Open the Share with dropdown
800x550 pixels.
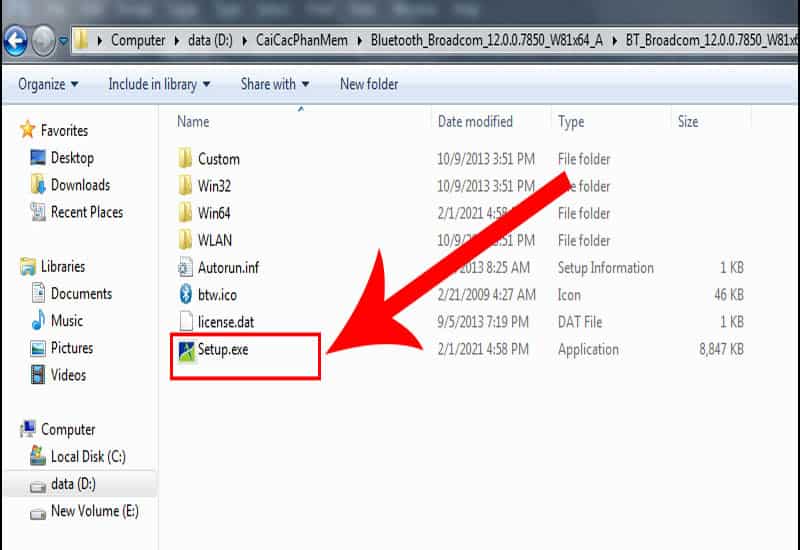pos(275,84)
